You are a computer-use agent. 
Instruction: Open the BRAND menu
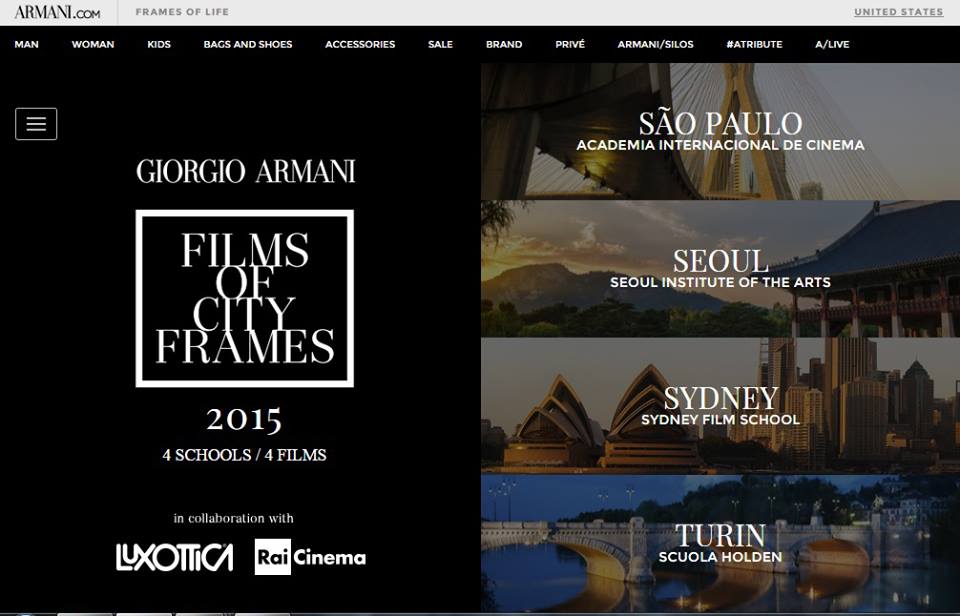(504, 44)
